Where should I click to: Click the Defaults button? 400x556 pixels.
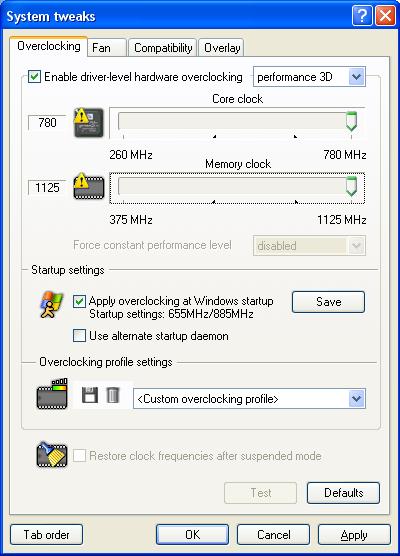343,493
